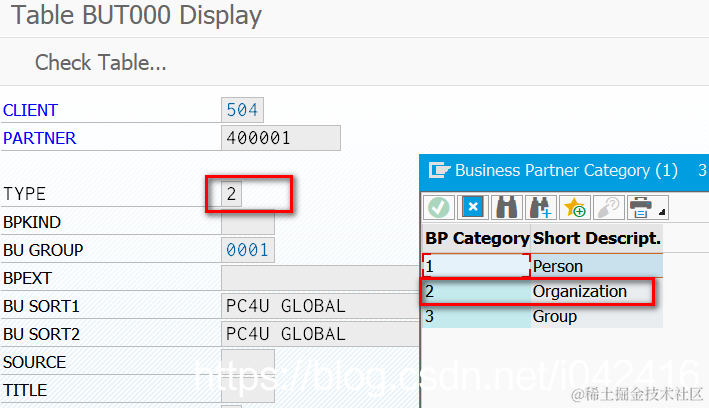Click CLIENT value field 504
This screenshot has height=408, width=709.
(242, 110)
